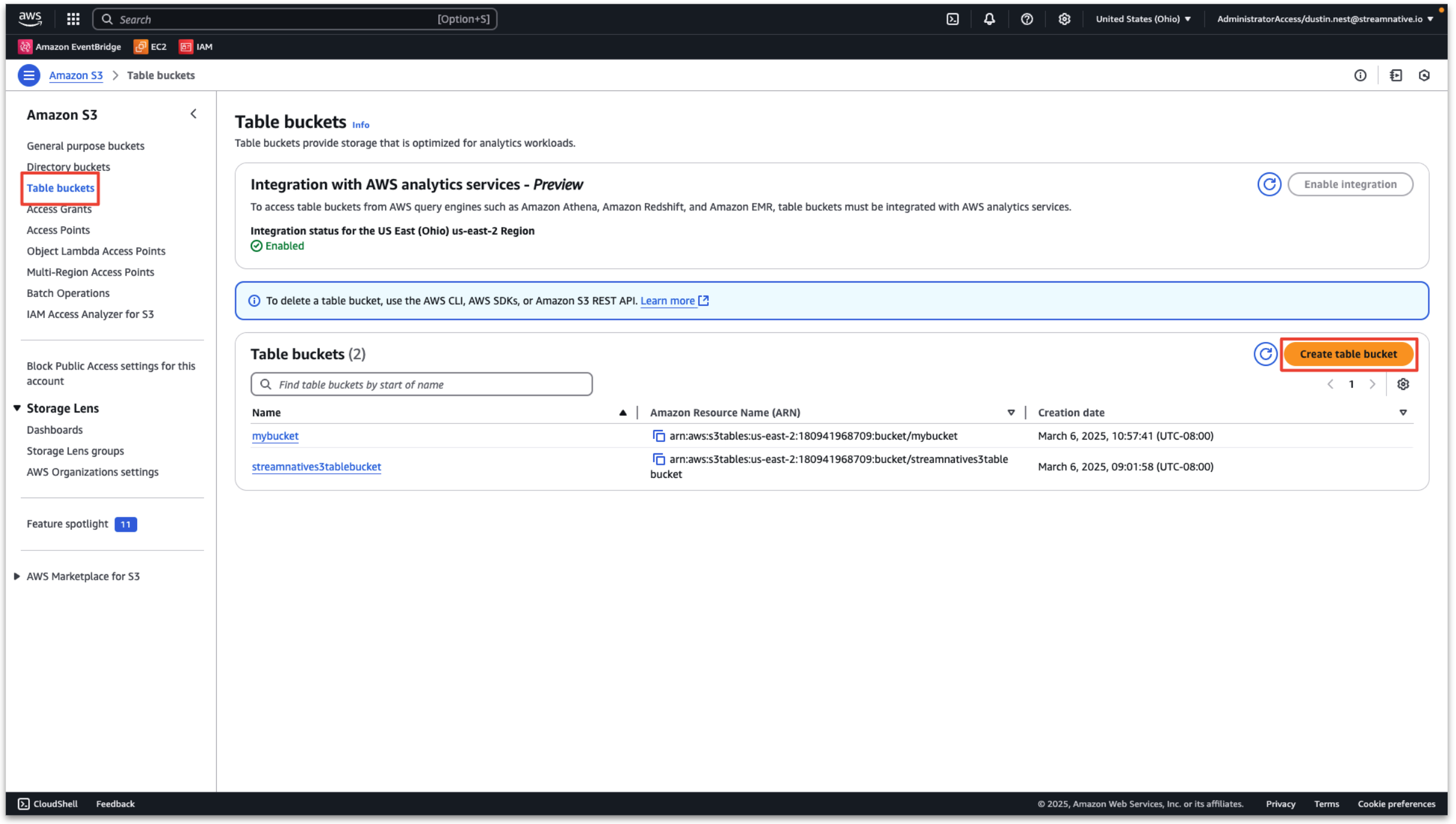
Task: Open the streamnatives3tablebucket link
Action: click(x=316, y=466)
